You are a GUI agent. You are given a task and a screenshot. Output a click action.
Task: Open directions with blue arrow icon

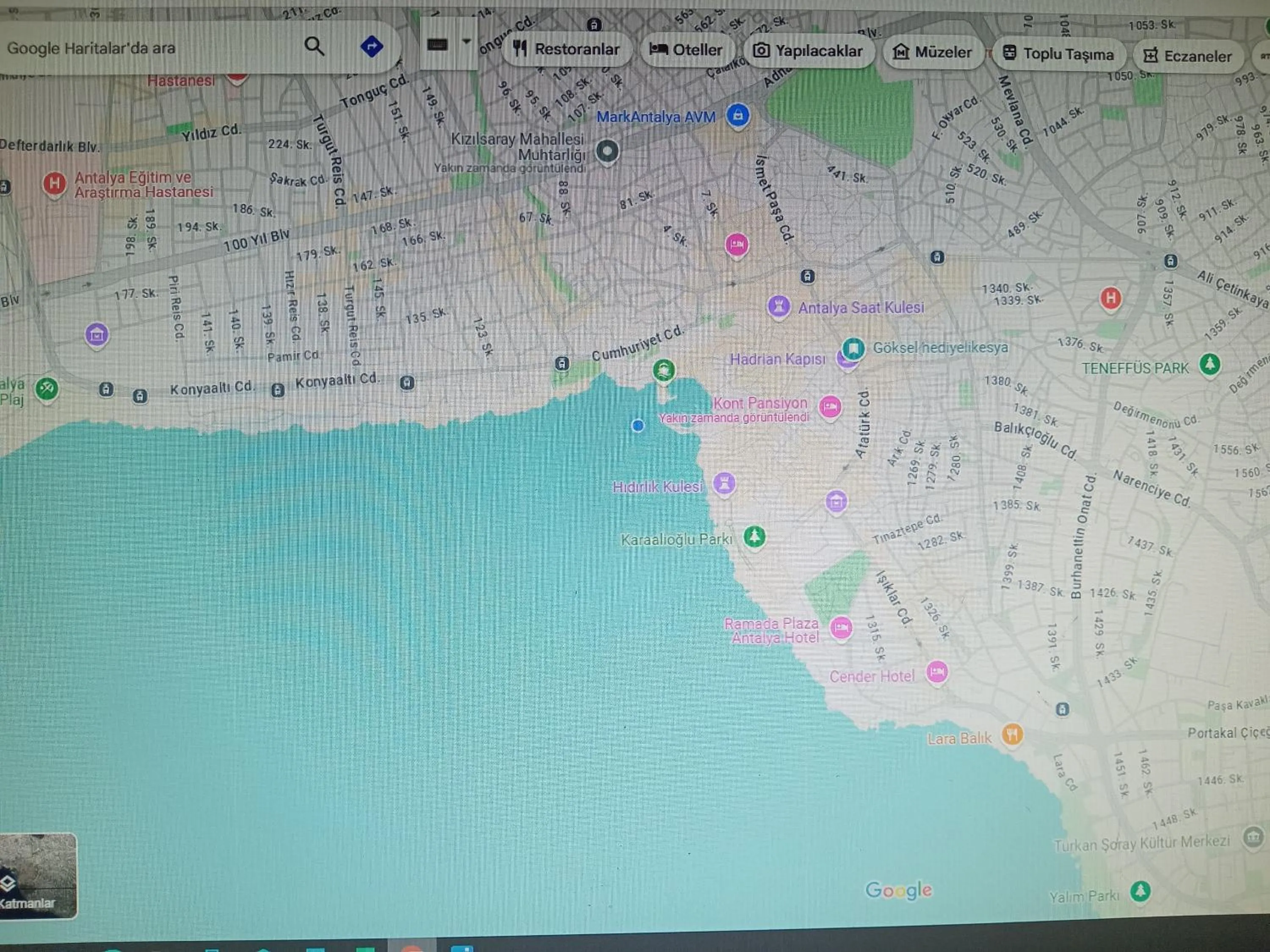(x=371, y=46)
